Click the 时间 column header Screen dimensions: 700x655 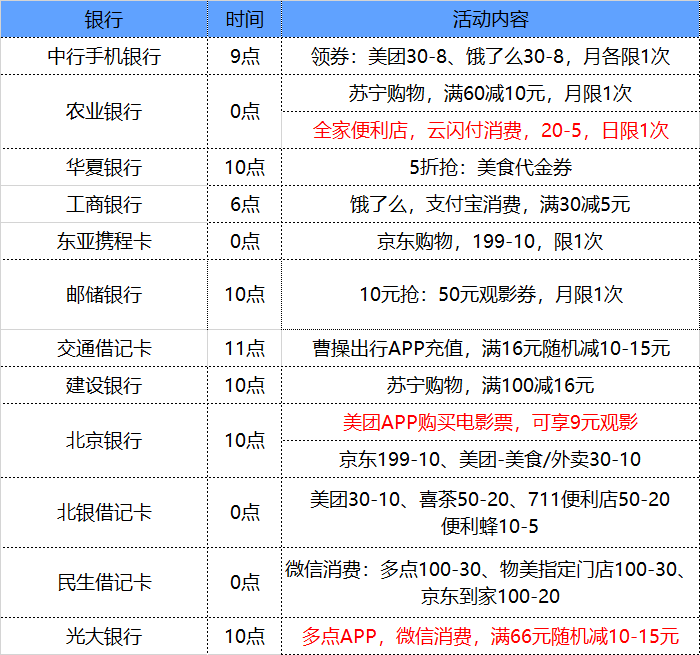(245, 19)
